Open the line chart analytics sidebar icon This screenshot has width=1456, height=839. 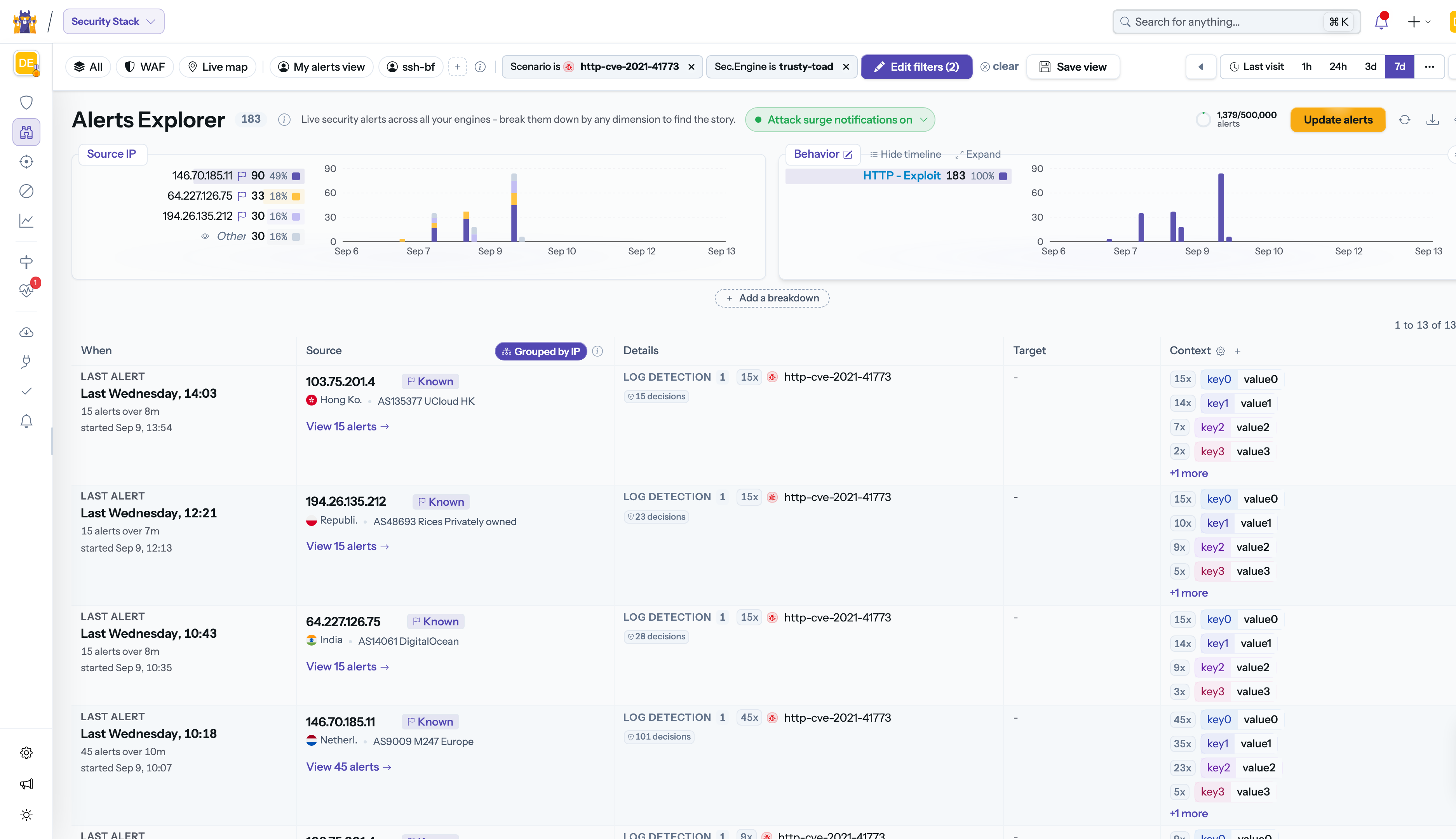(x=26, y=221)
